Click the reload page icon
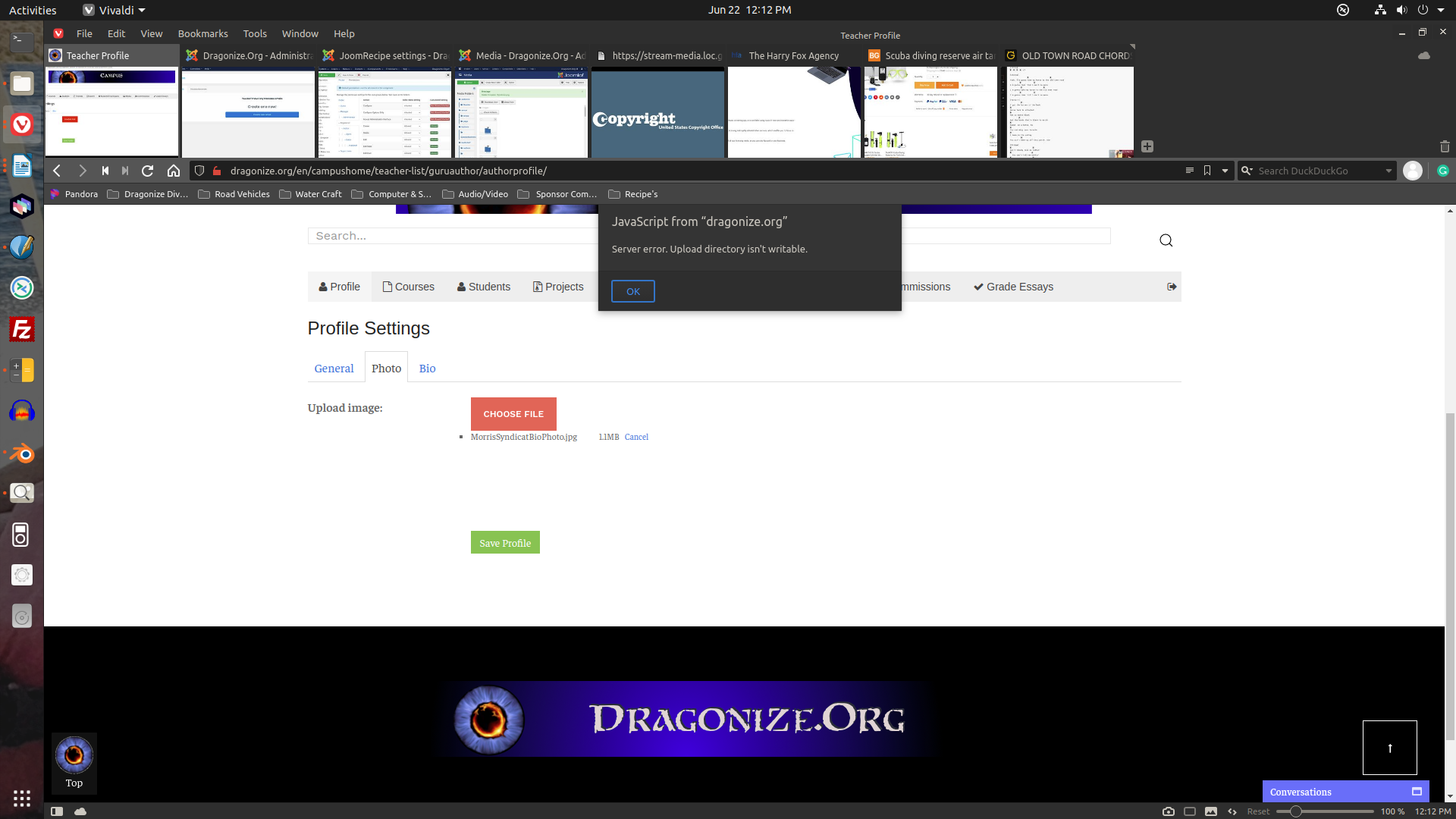This screenshot has height=819, width=1456. point(148,171)
